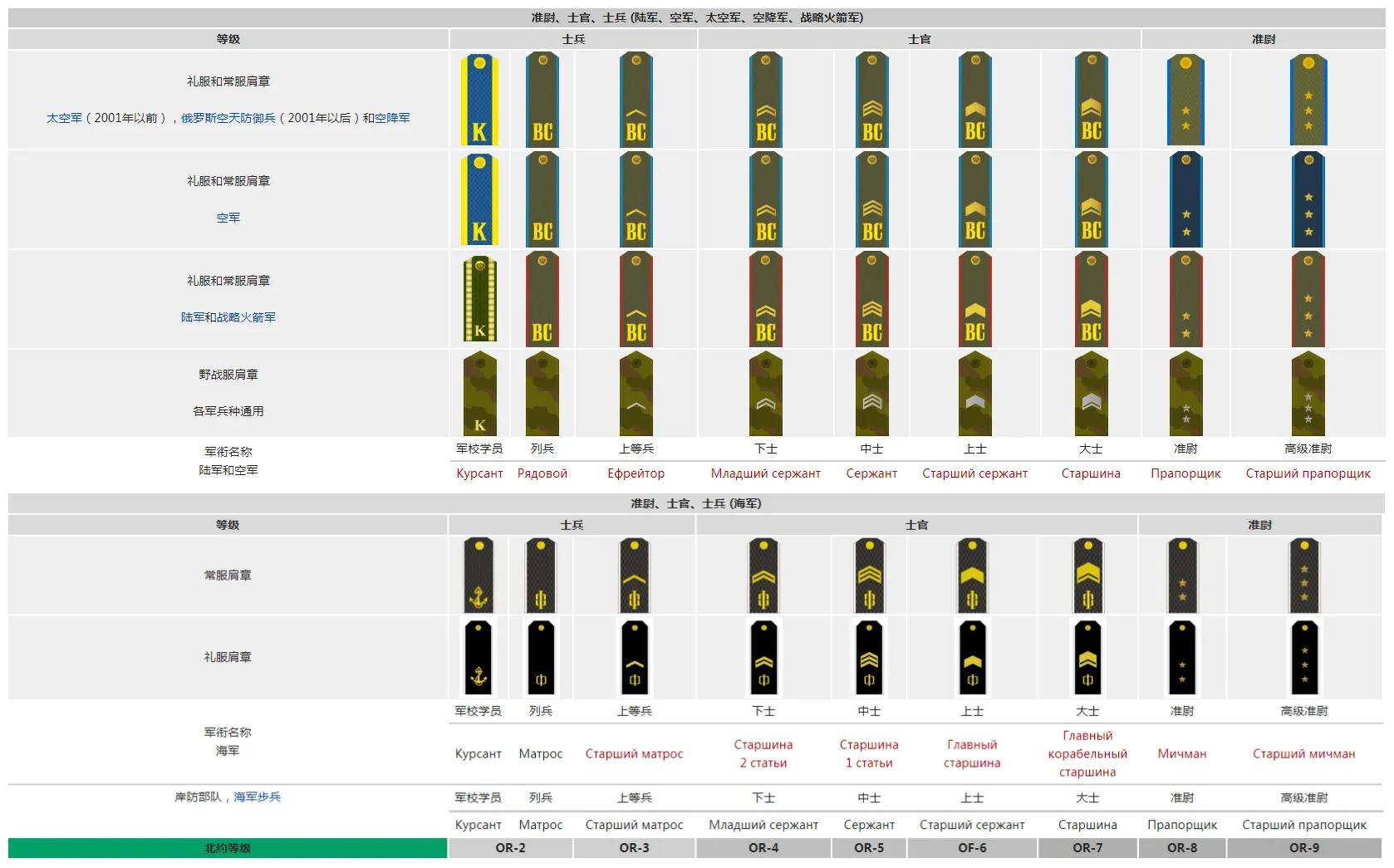Click the Мичман navy rank link

pos(1183,753)
